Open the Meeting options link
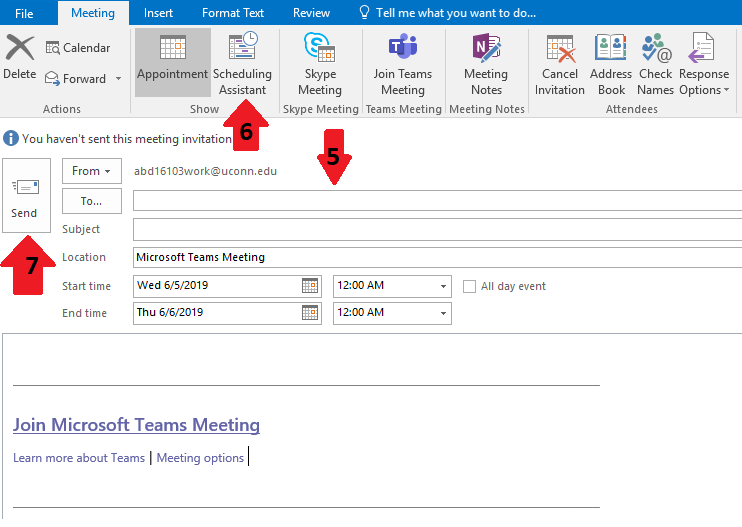This screenshot has width=742, height=527. tap(200, 458)
